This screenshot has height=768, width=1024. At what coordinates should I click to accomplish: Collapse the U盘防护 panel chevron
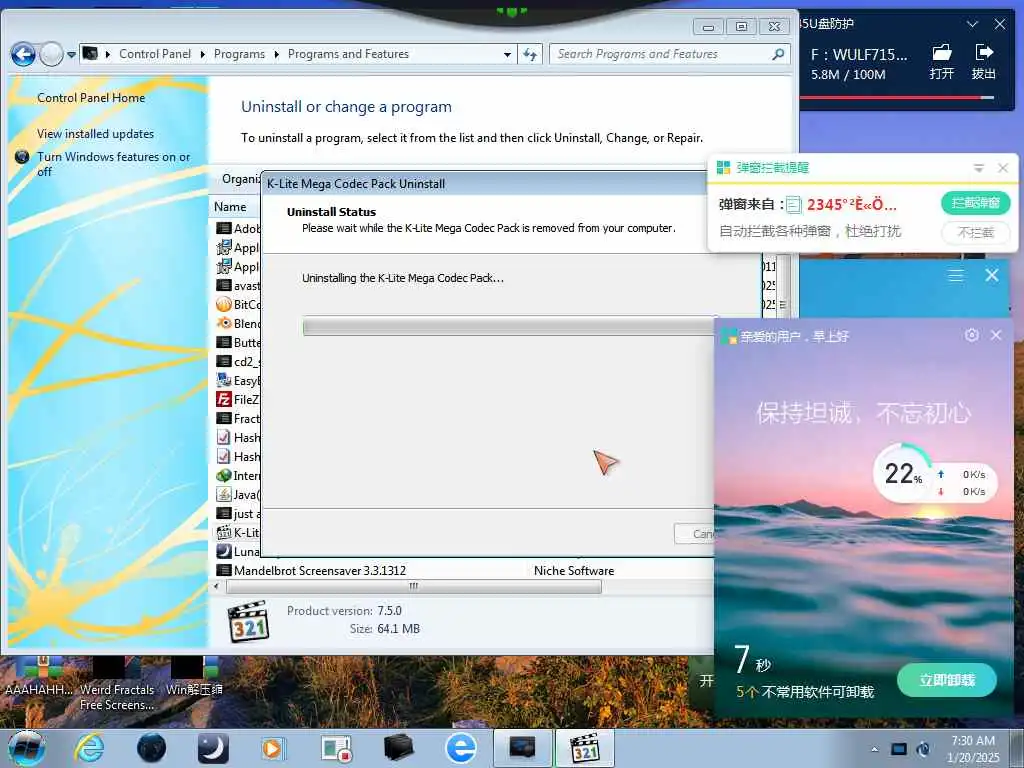pos(972,24)
